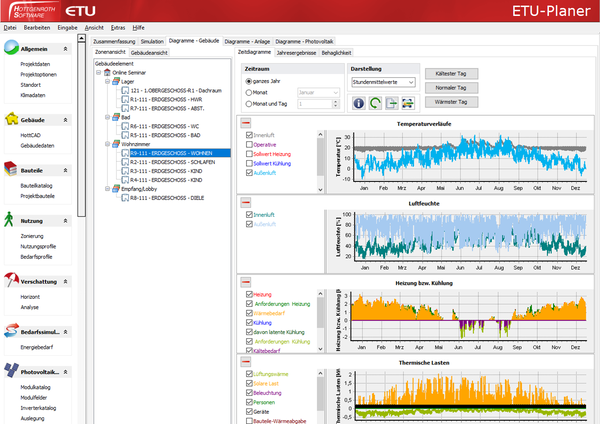This screenshot has height=424, width=600.
Task: Collapse Luftfeuchte chart with red minus
Action: [246, 202]
